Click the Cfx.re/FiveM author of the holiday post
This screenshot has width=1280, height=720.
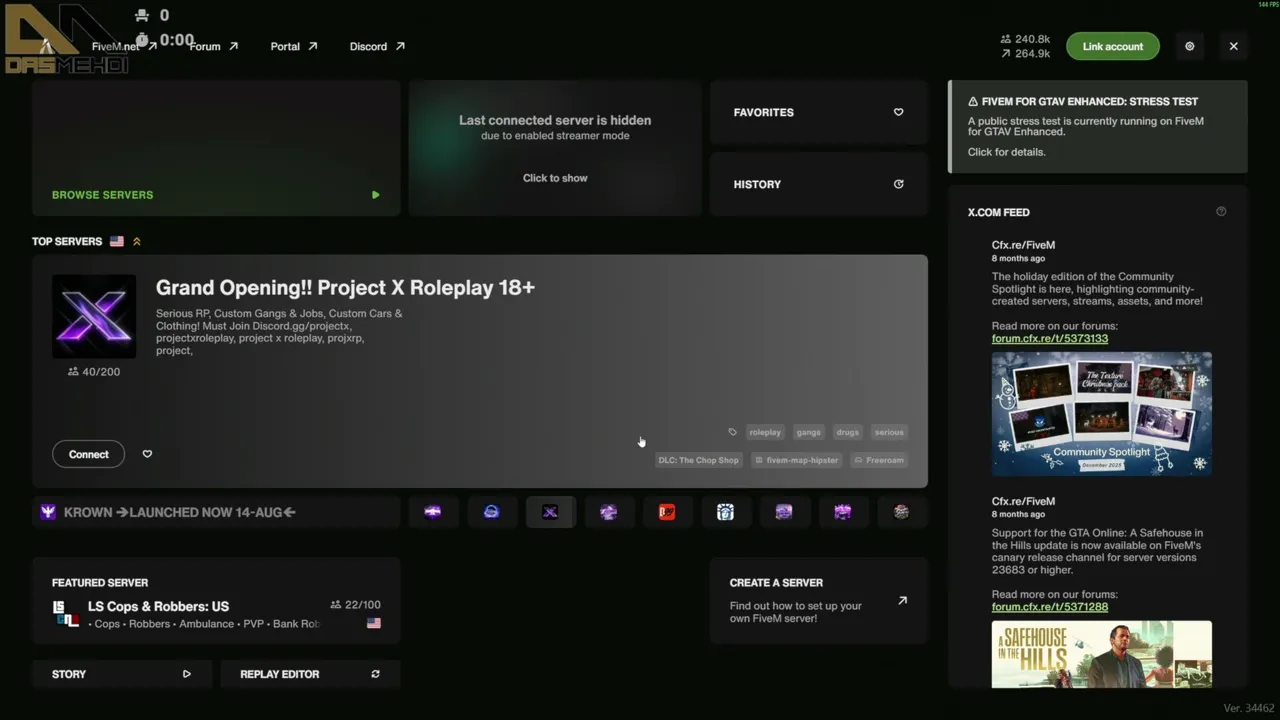pyautogui.click(x=1023, y=245)
